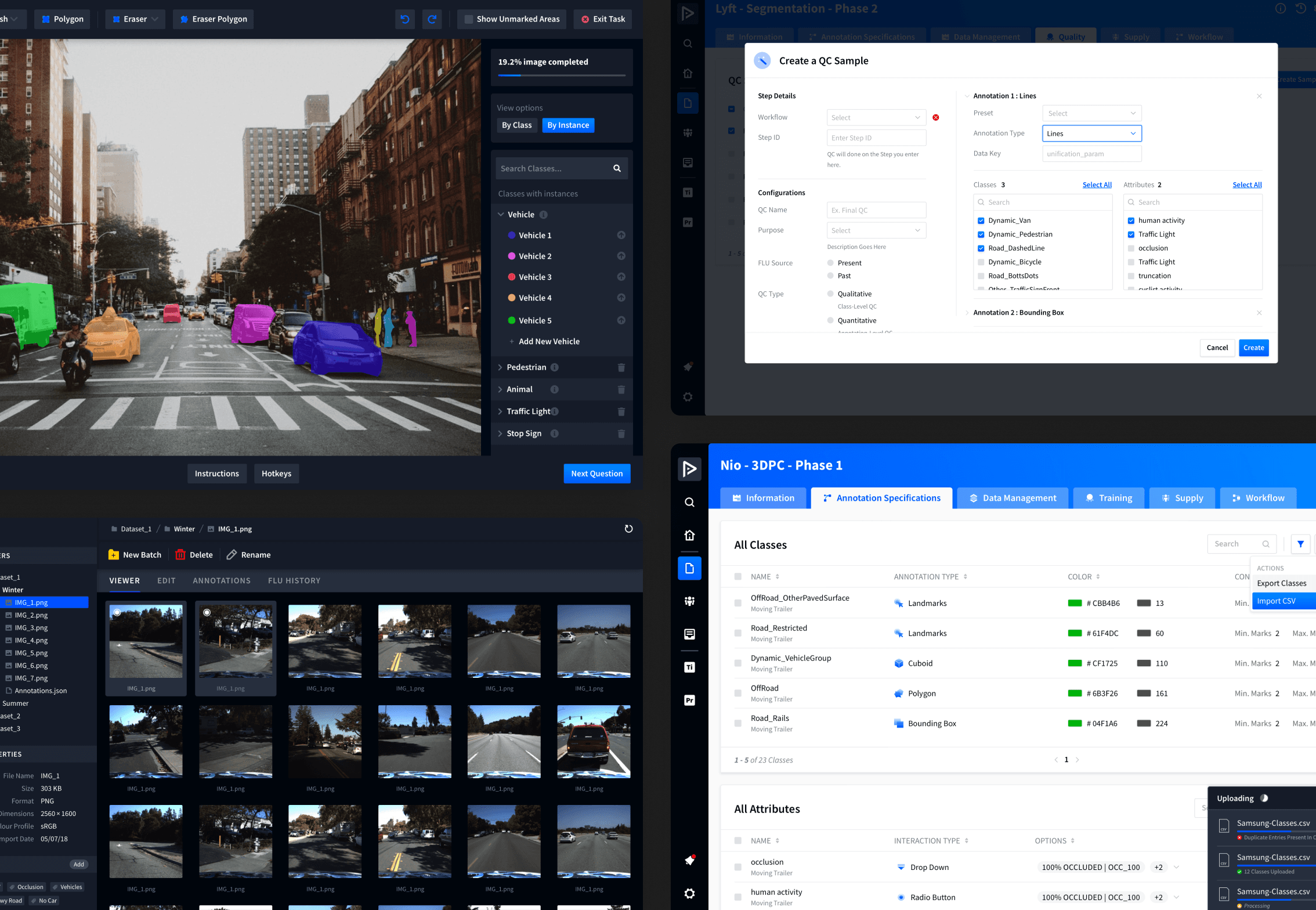
Task: Expand Annotation 2 : Bounding Box section
Action: pos(967,313)
